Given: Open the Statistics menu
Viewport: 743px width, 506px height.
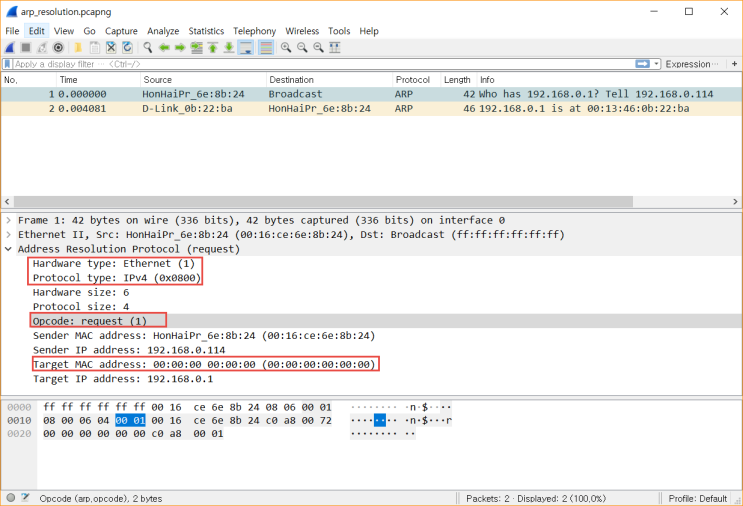Looking at the screenshot, I should pyautogui.click(x=206, y=31).
